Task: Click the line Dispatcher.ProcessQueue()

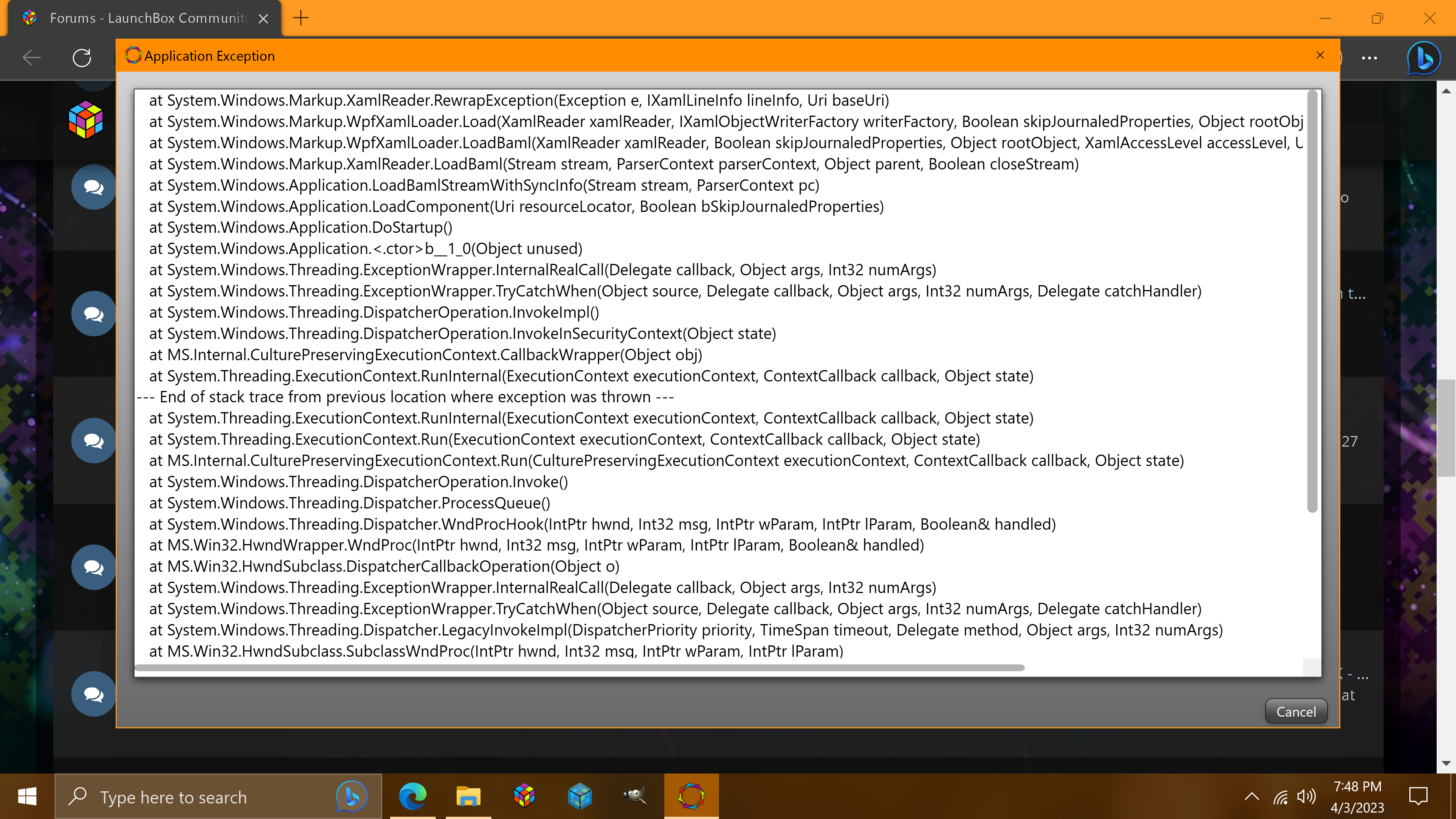Action: point(350,503)
